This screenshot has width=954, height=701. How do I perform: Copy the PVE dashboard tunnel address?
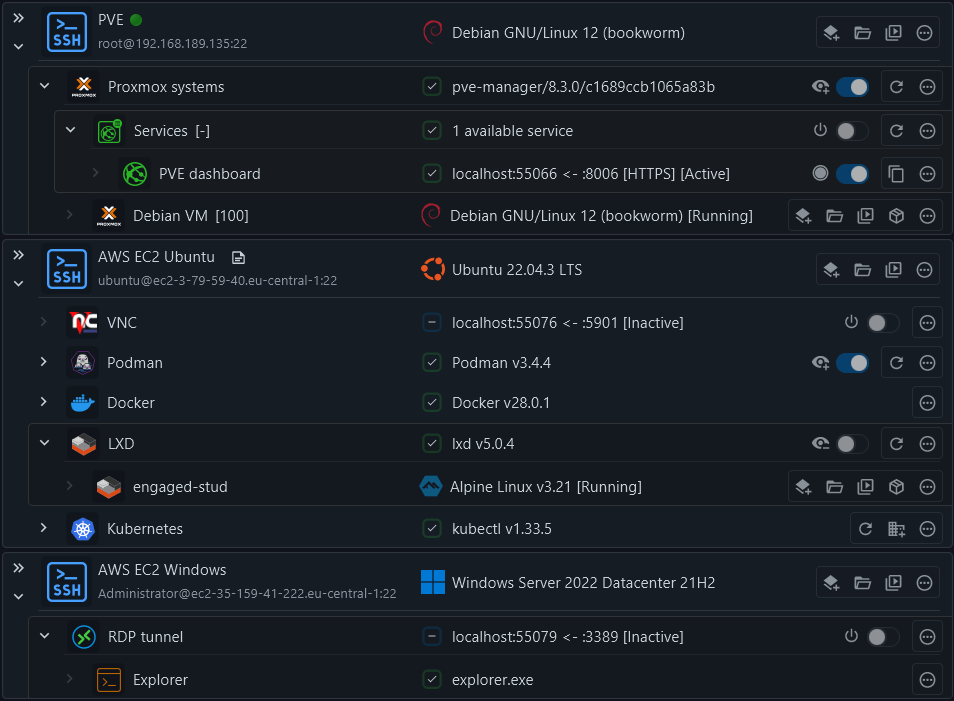tap(896, 173)
